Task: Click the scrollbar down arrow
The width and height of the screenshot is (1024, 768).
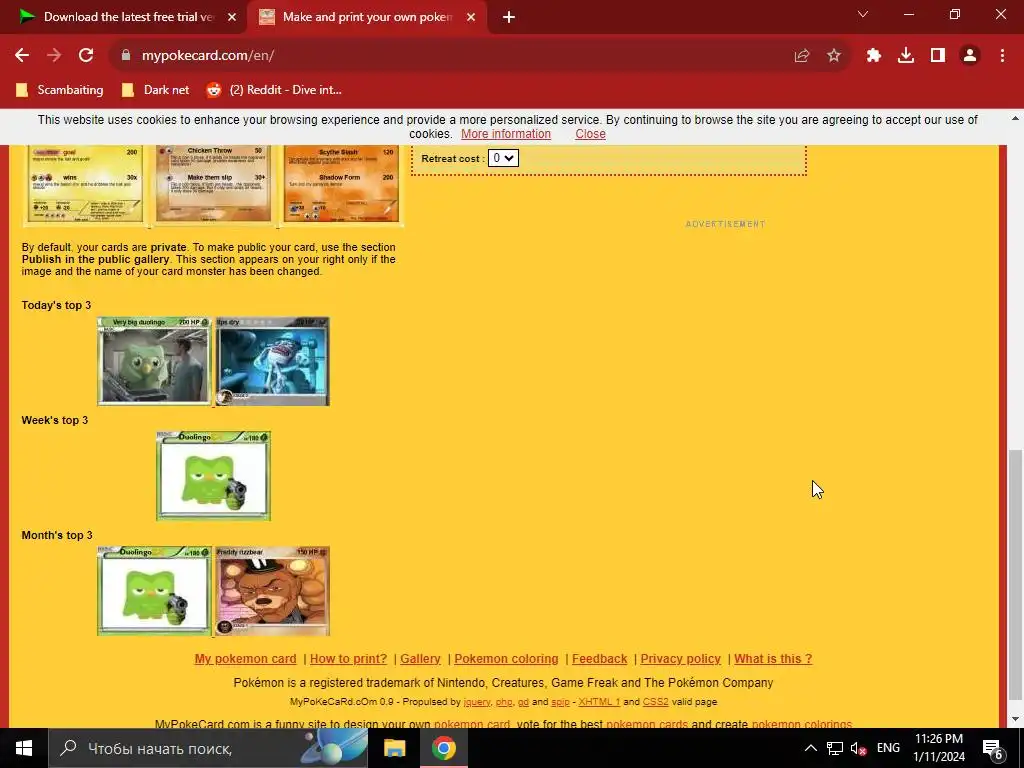Action: pos(1015,720)
